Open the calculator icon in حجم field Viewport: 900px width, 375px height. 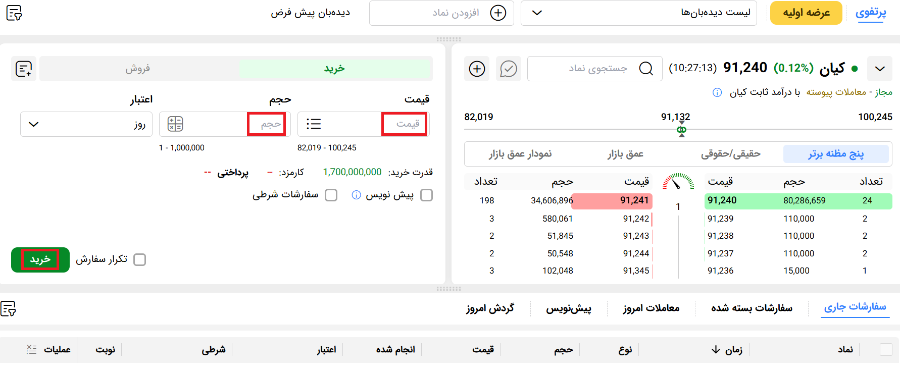[175, 124]
